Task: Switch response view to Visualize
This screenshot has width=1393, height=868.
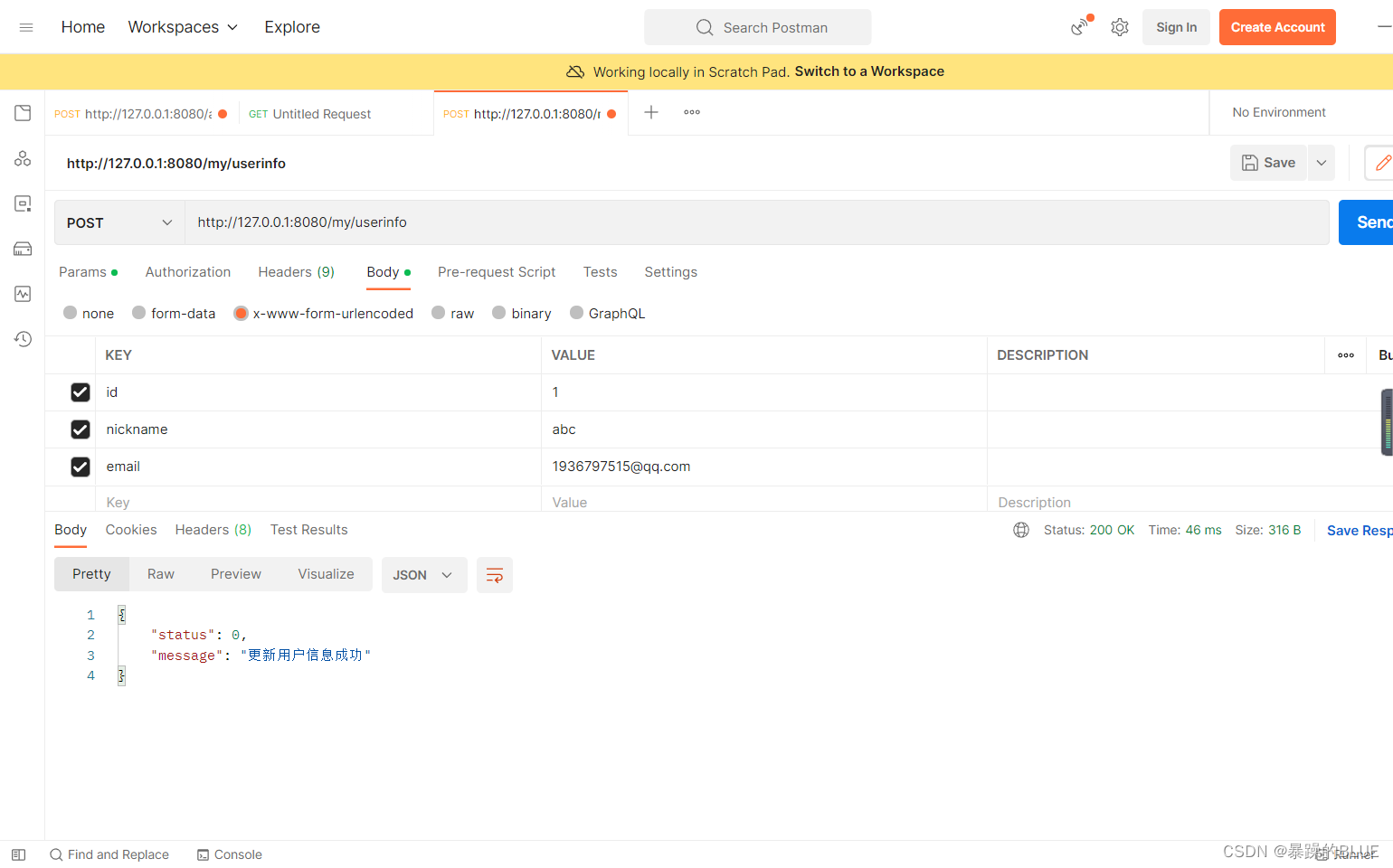Action: click(326, 574)
